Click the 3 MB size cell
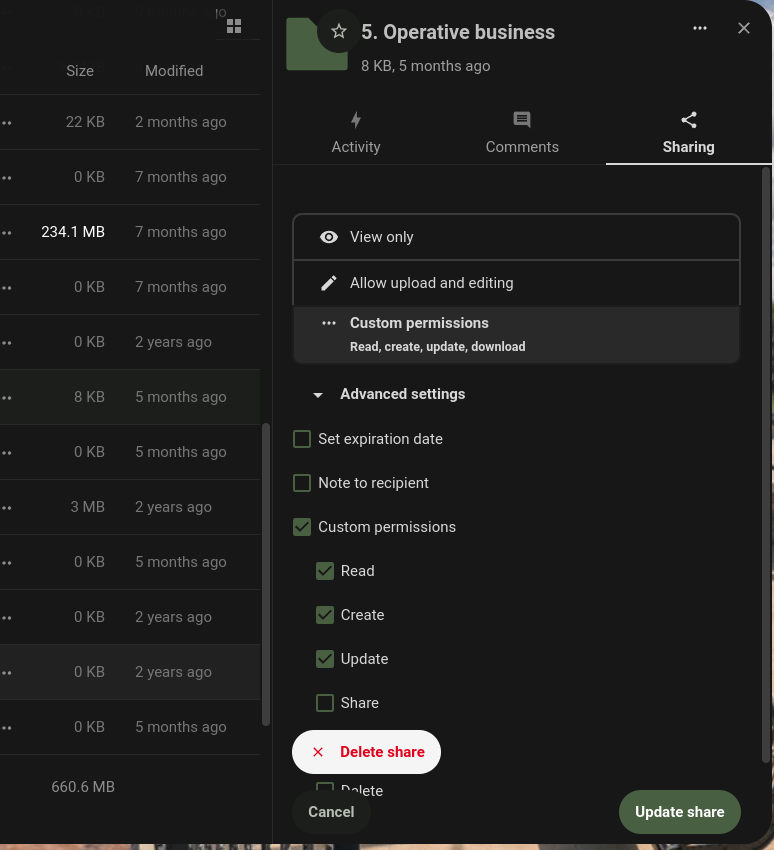The width and height of the screenshot is (774, 850). pyautogui.click(x=87, y=507)
